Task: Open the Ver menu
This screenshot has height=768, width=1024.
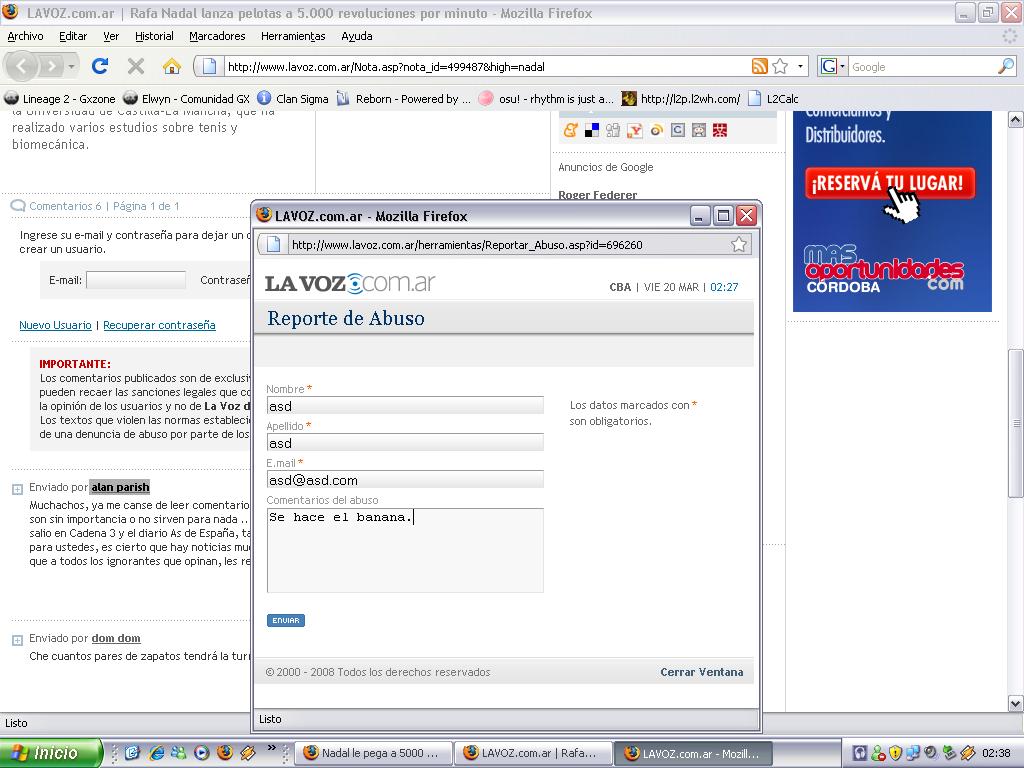Action: pos(111,36)
